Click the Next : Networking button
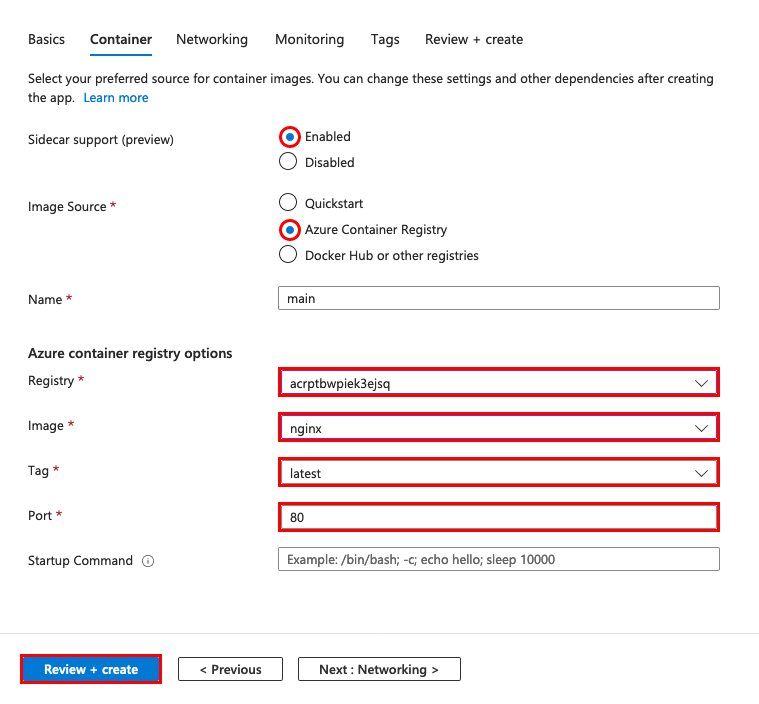 379,669
